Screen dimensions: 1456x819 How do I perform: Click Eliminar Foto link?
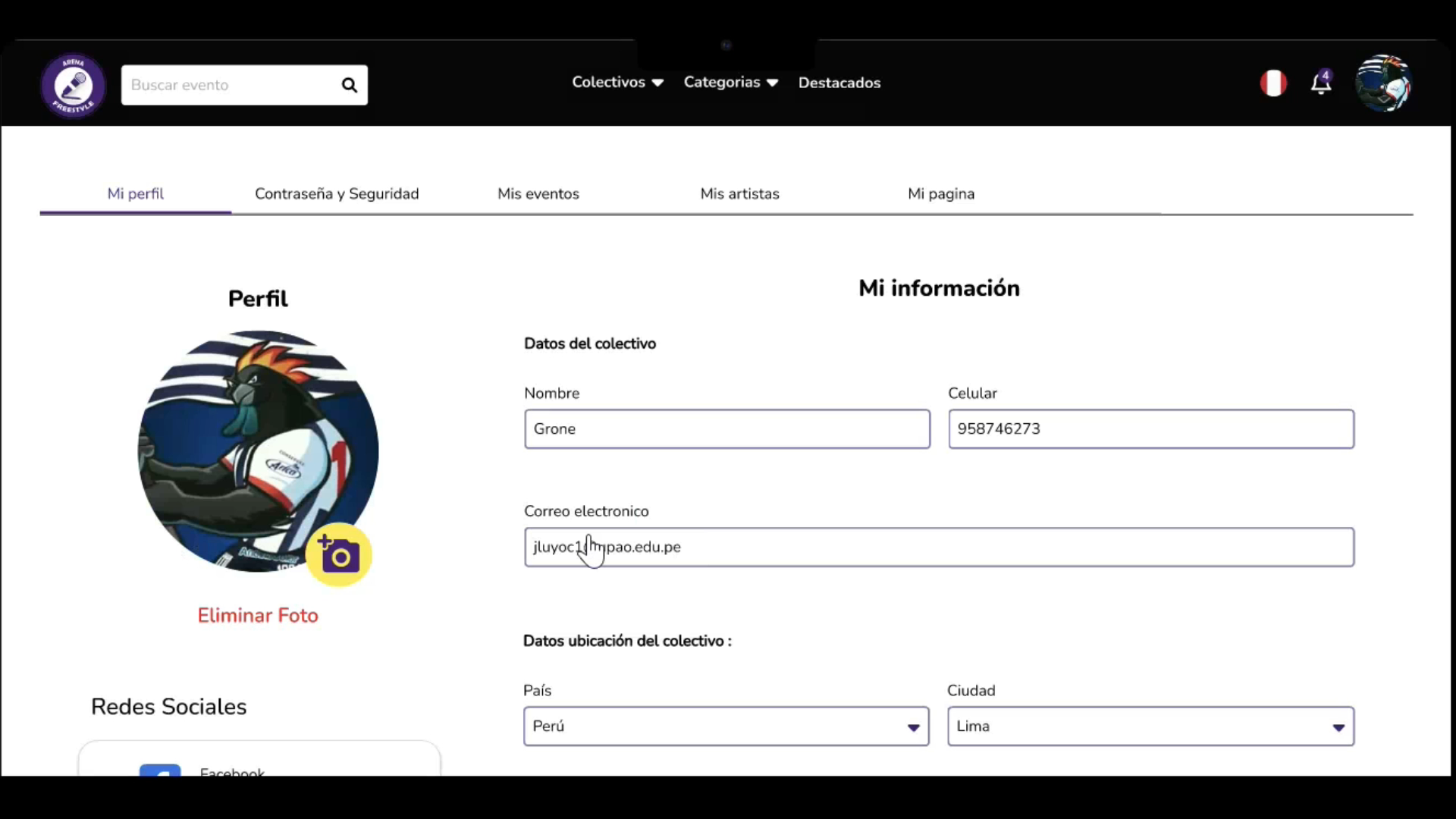(x=258, y=615)
